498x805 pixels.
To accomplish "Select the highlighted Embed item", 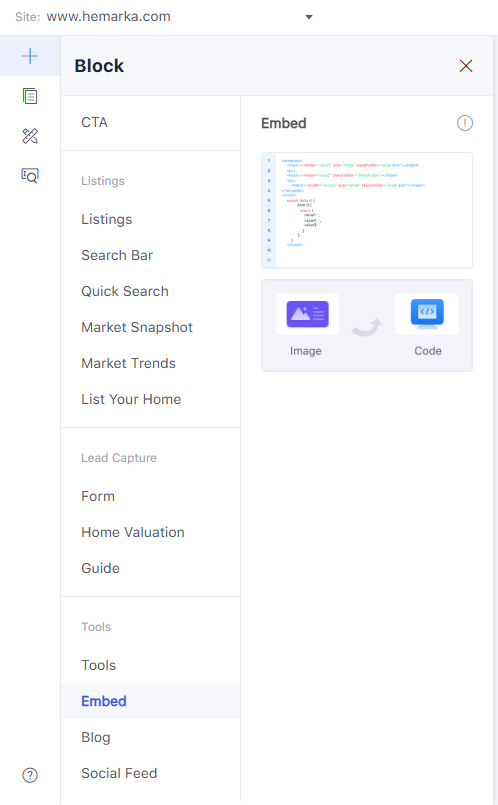I will pos(150,701).
